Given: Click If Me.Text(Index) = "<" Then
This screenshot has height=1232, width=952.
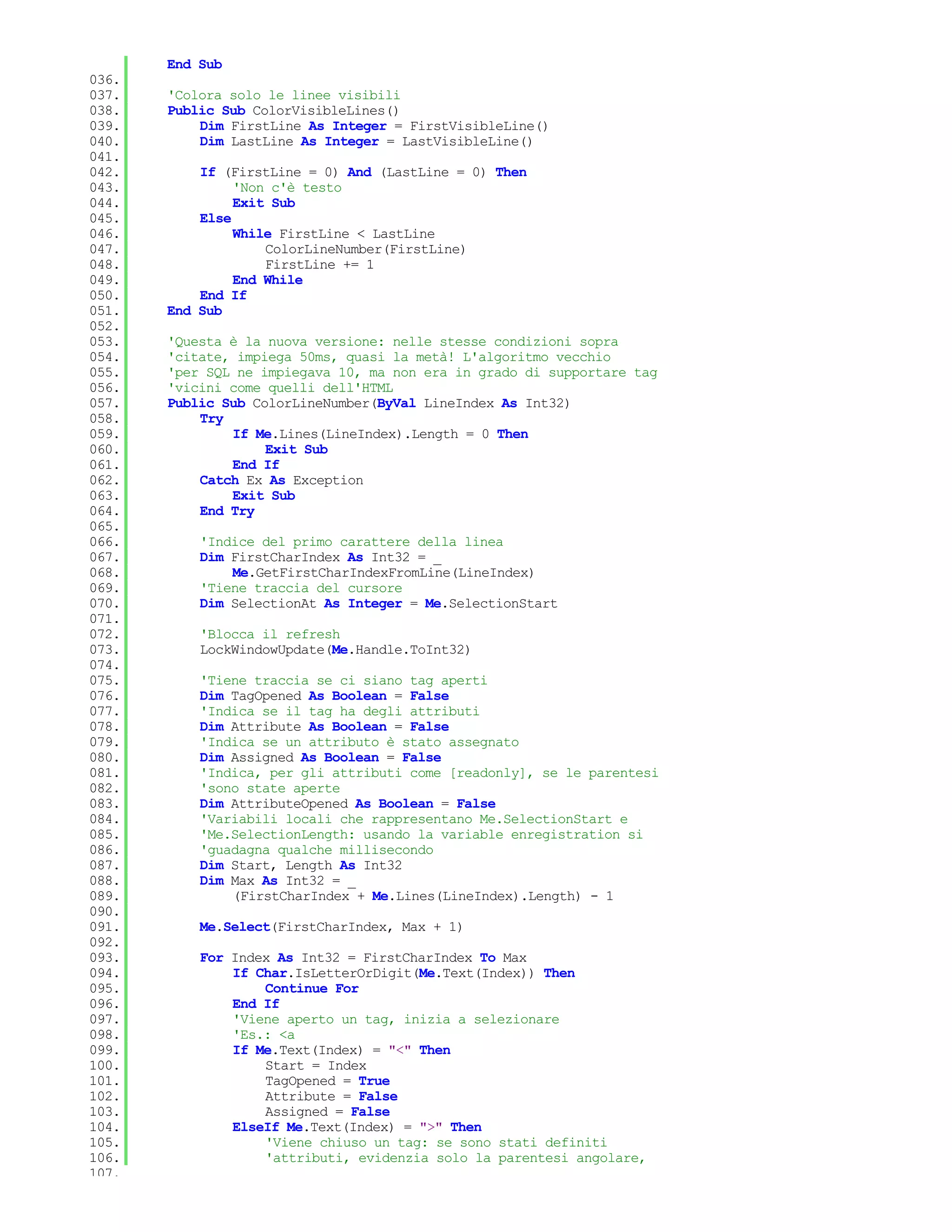Looking at the screenshot, I should coord(341,1050).
